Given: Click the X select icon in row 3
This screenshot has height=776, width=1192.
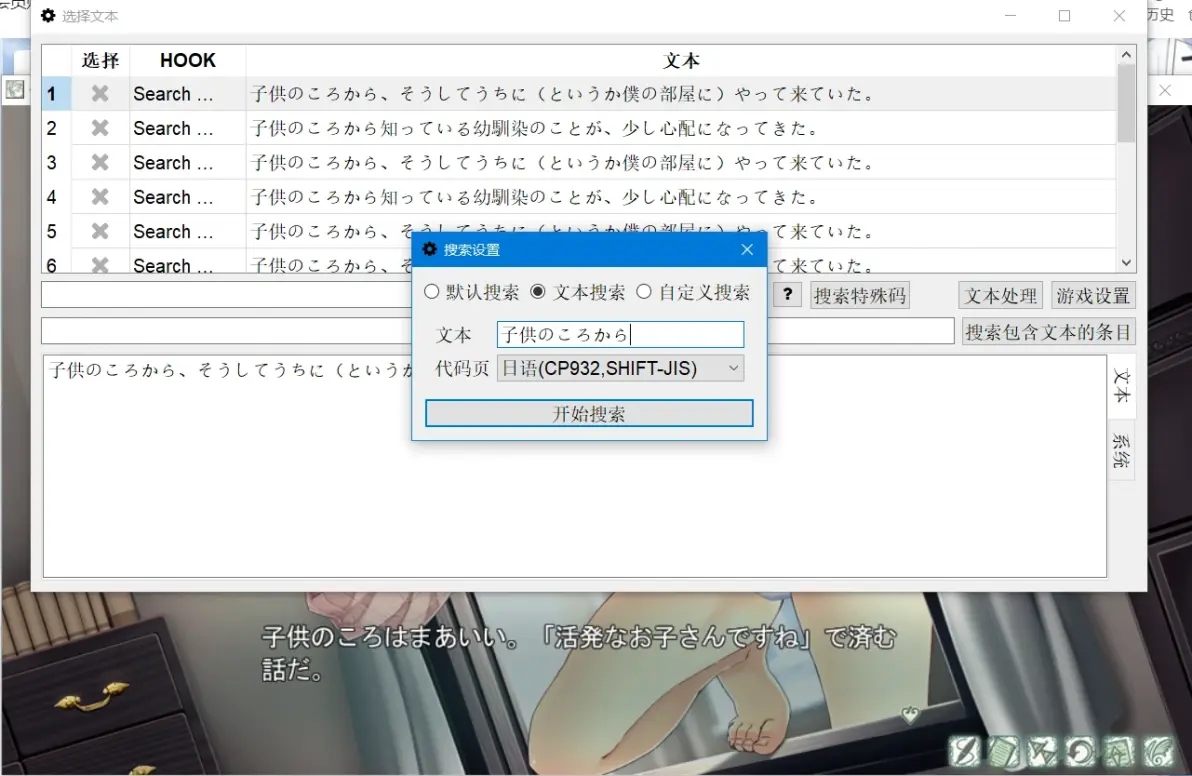Looking at the screenshot, I should click(100, 163).
